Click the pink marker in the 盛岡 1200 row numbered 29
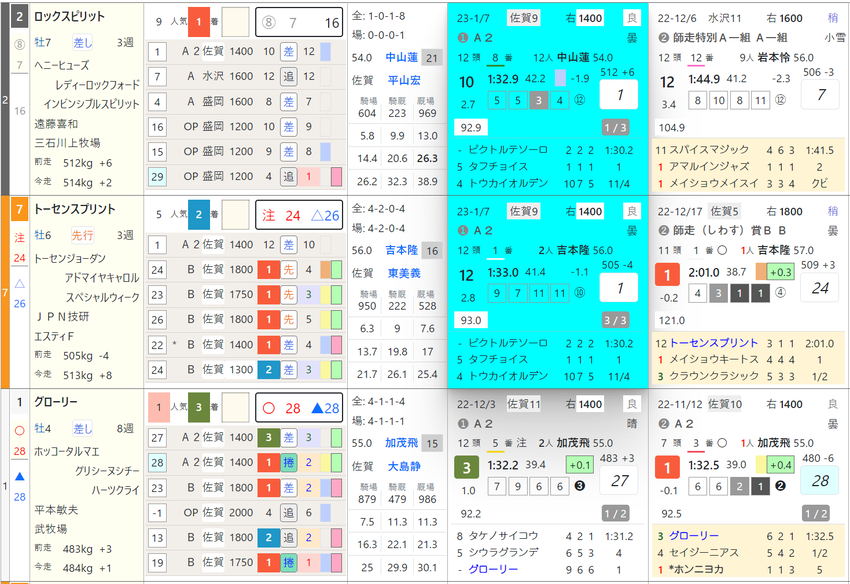 (336, 177)
